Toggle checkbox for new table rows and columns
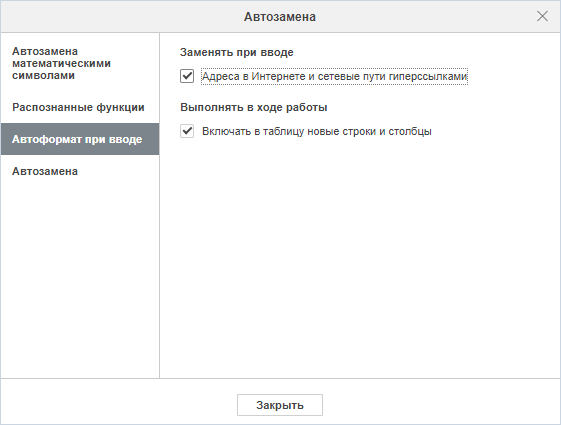 click(x=187, y=131)
